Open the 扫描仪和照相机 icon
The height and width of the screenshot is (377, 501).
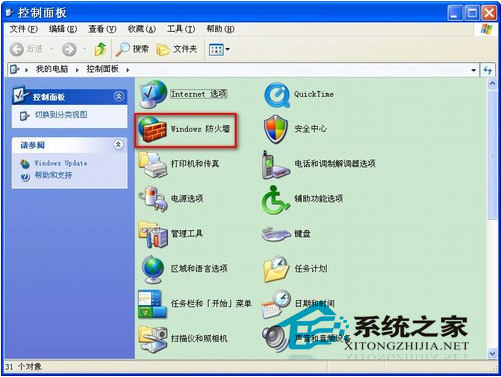[153, 339]
